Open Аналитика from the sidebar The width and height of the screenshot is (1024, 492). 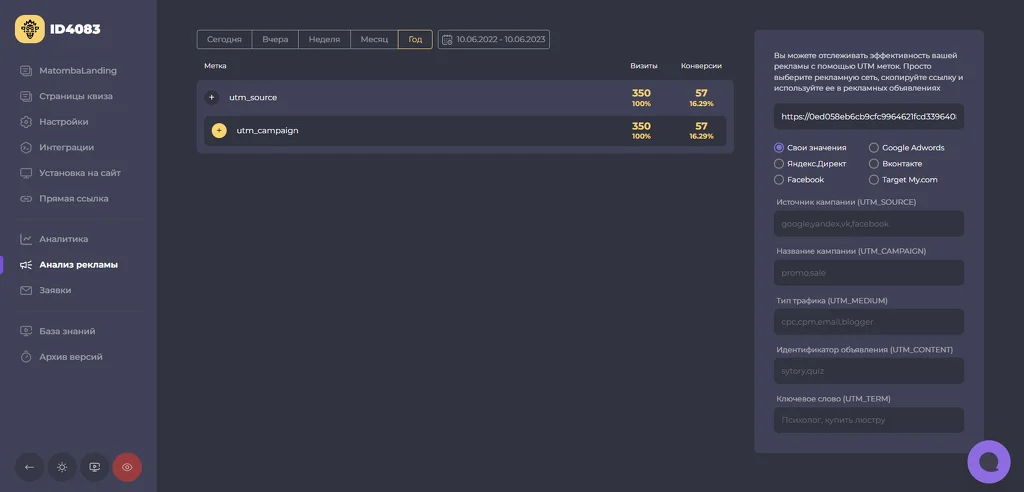63,239
